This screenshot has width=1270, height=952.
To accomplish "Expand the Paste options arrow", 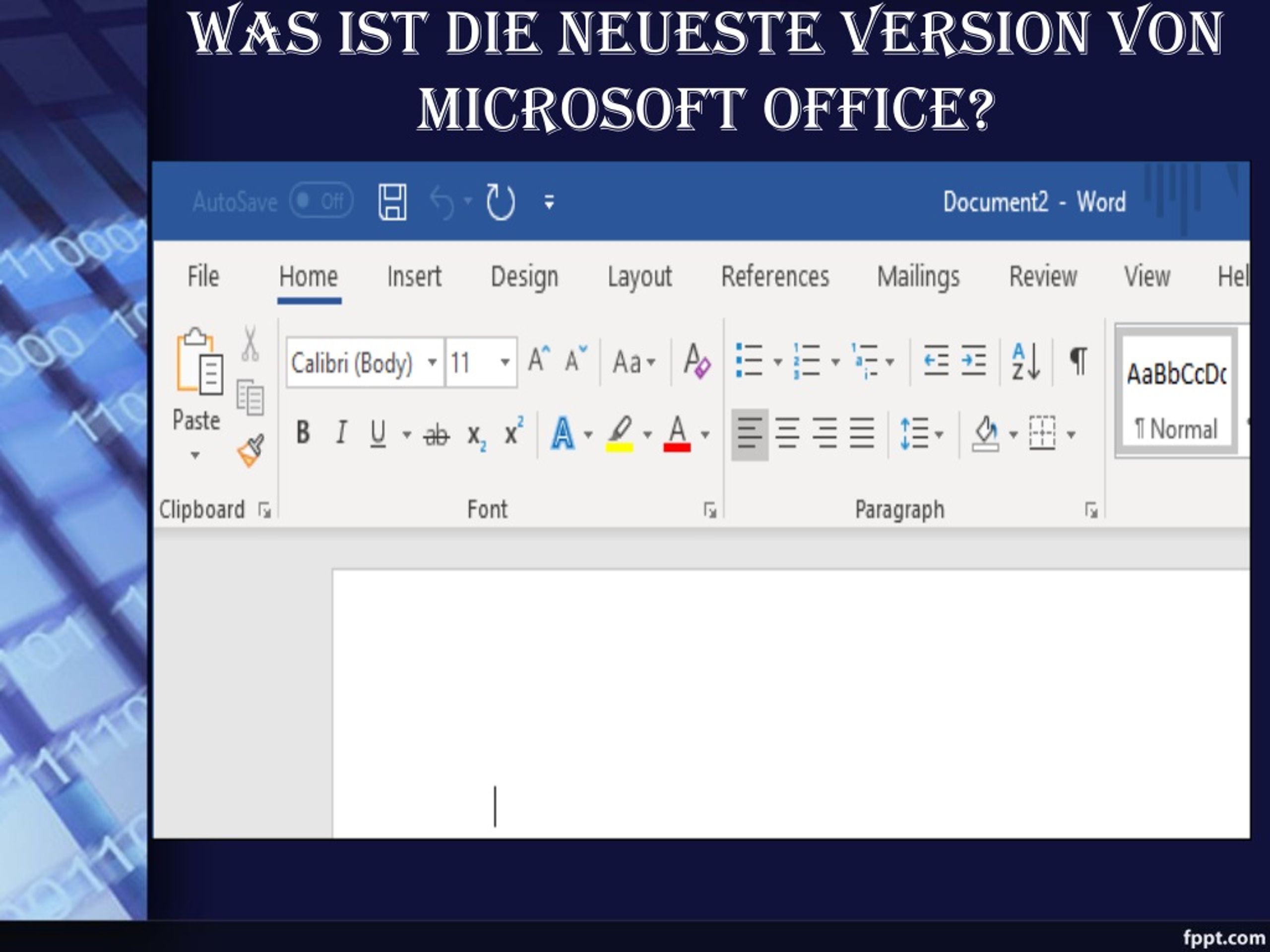I will click(x=195, y=455).
